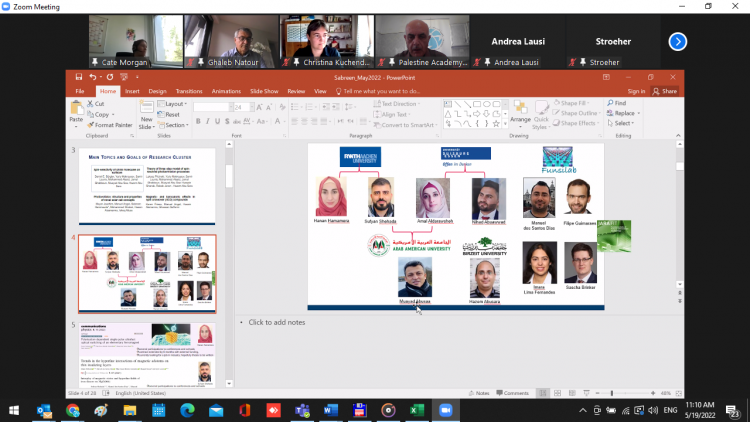Click the Paste clipboard icon
The image size is (750, 422).
coord(76,108)
